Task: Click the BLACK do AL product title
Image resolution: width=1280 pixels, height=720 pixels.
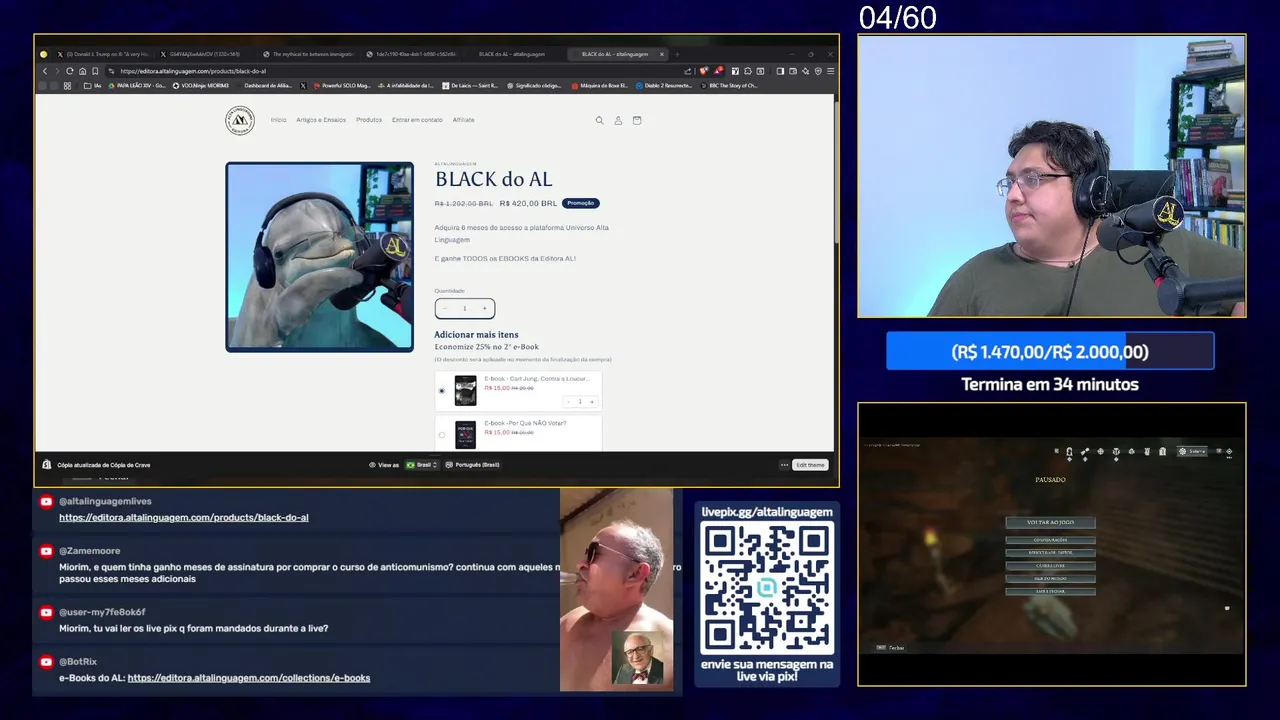Action: pyautogui.click(x=493, y=179)
